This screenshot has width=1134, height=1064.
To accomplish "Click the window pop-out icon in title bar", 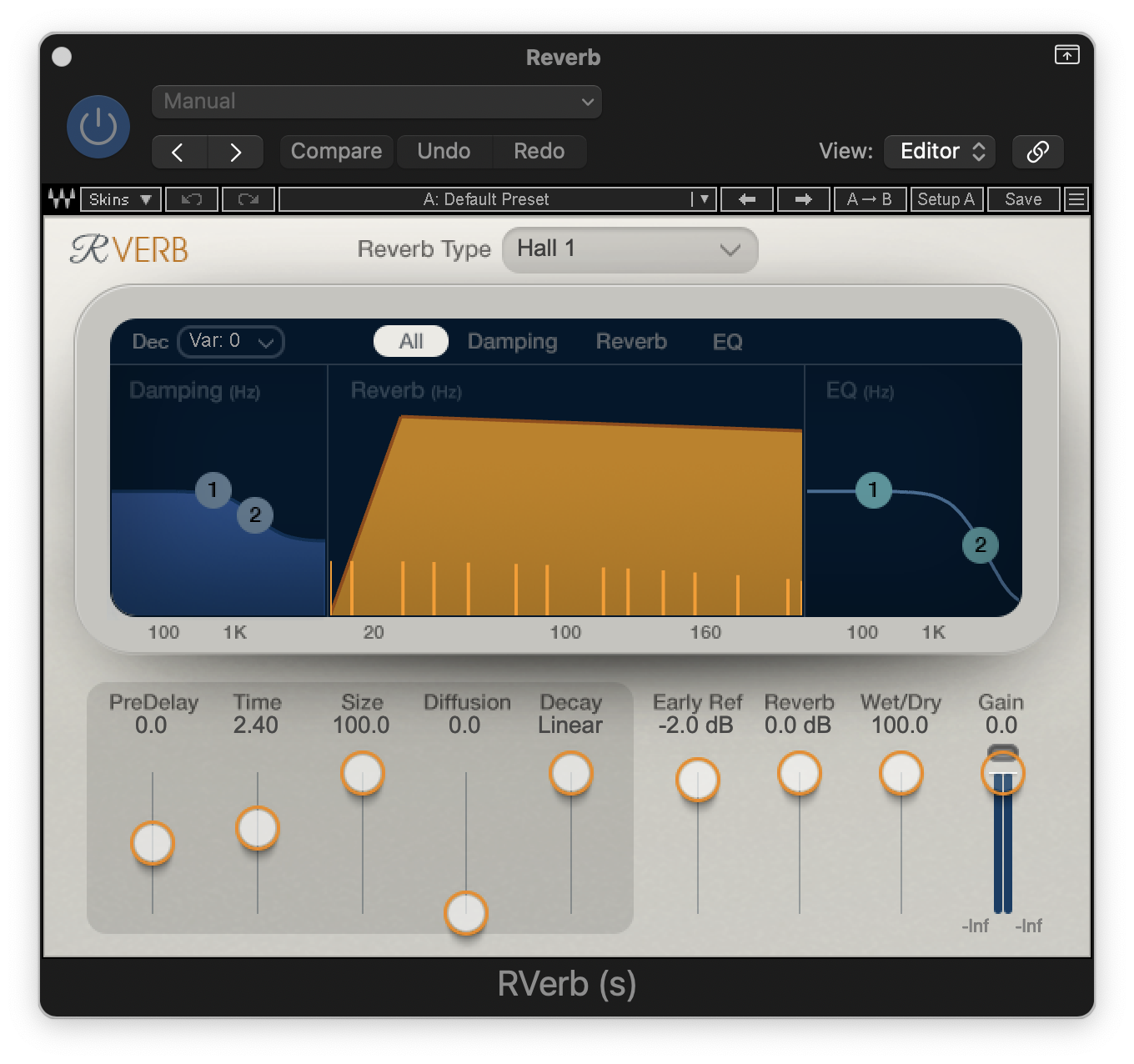I will [x=1066, y=55].
